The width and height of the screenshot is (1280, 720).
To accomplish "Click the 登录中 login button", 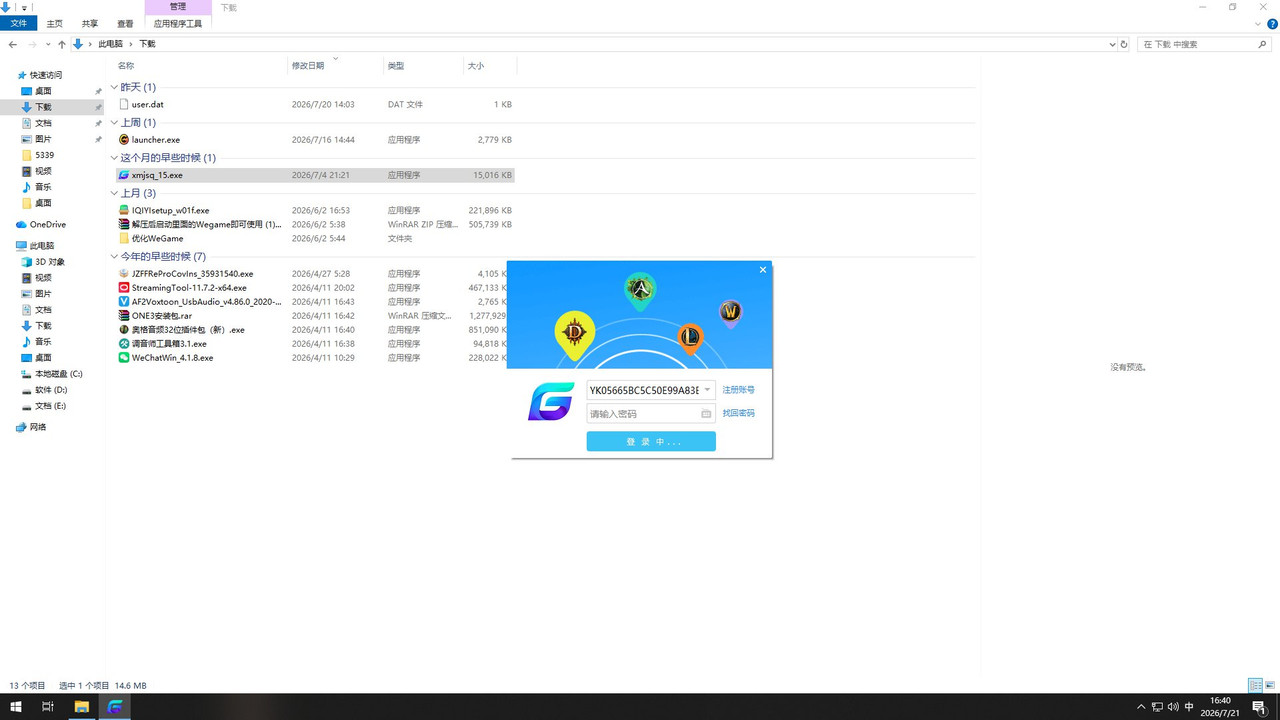I will tap(651, 441).
